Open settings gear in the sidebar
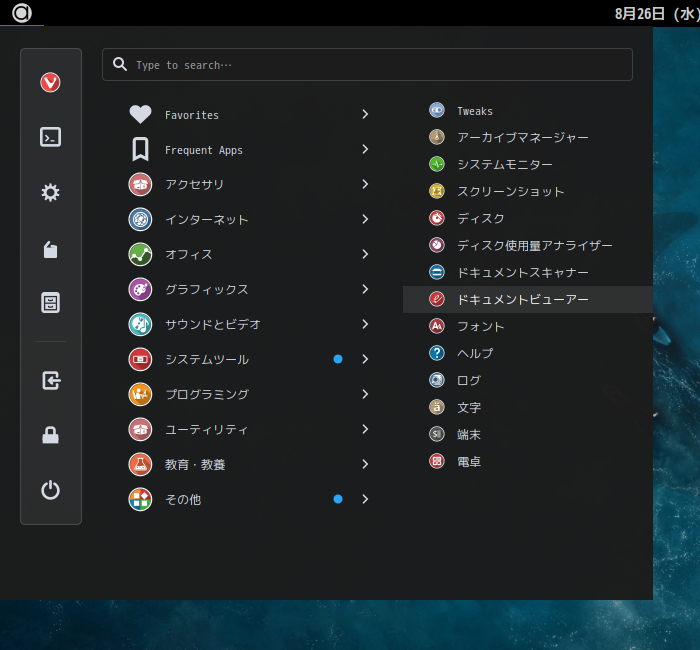700x650 pixels. 50,192
